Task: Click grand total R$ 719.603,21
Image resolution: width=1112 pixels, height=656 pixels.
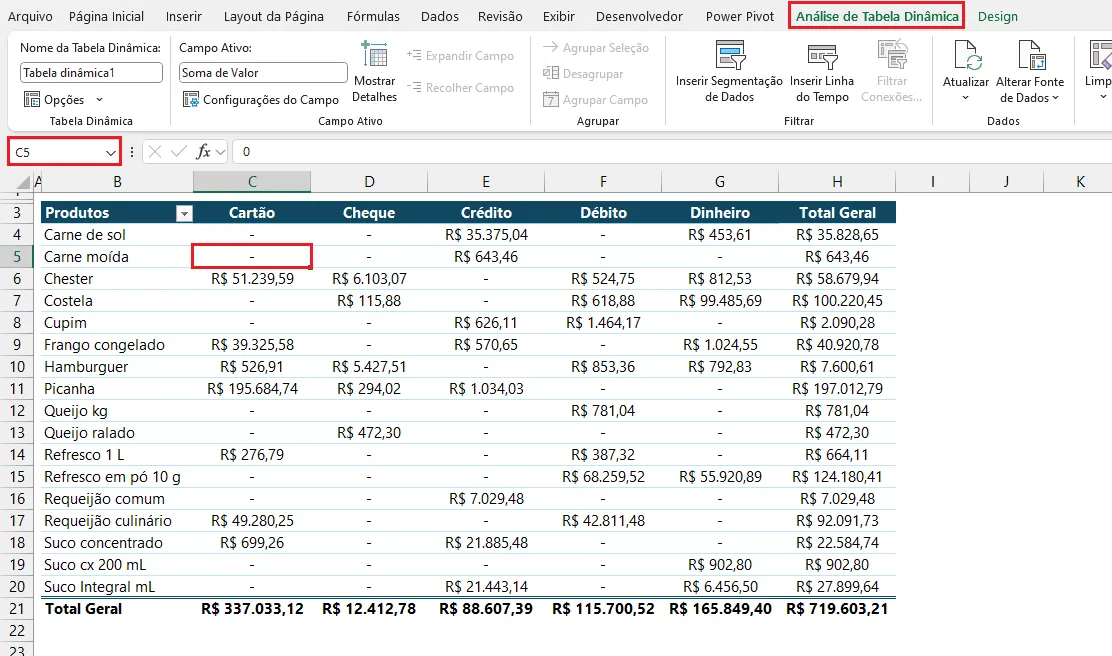Action: pos(837,608)
